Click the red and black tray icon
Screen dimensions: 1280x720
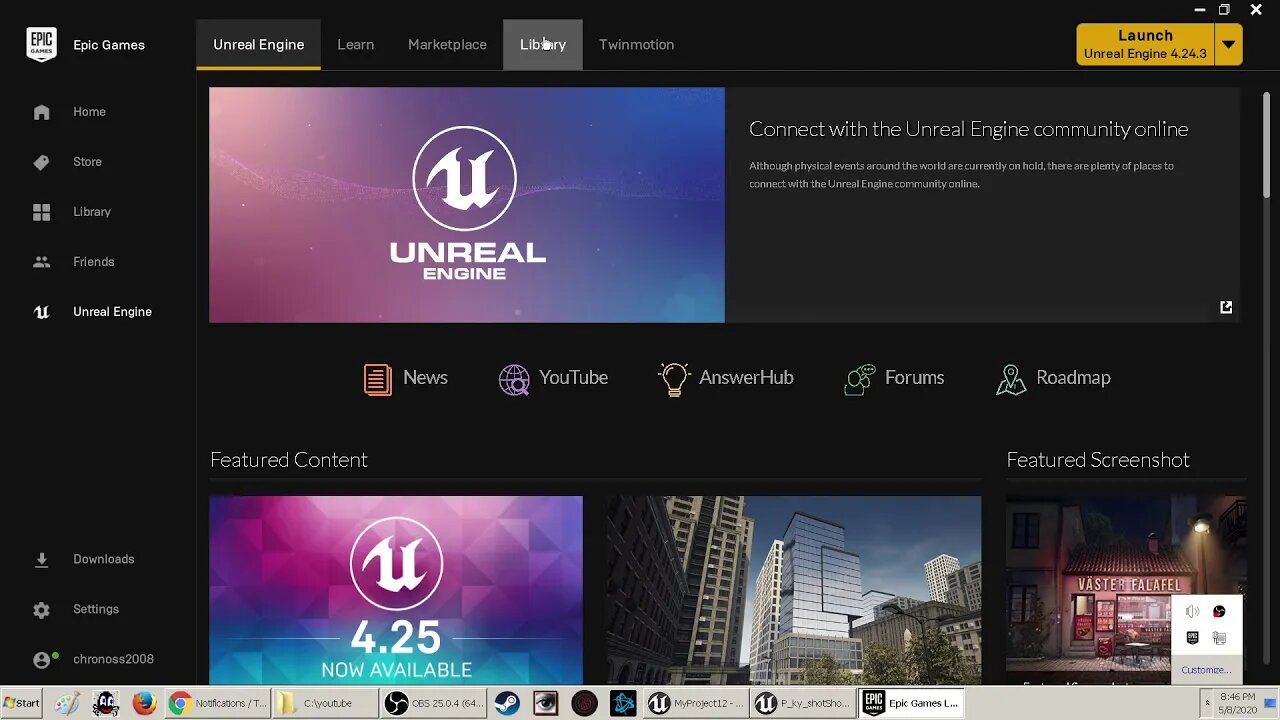point(1219,611)
